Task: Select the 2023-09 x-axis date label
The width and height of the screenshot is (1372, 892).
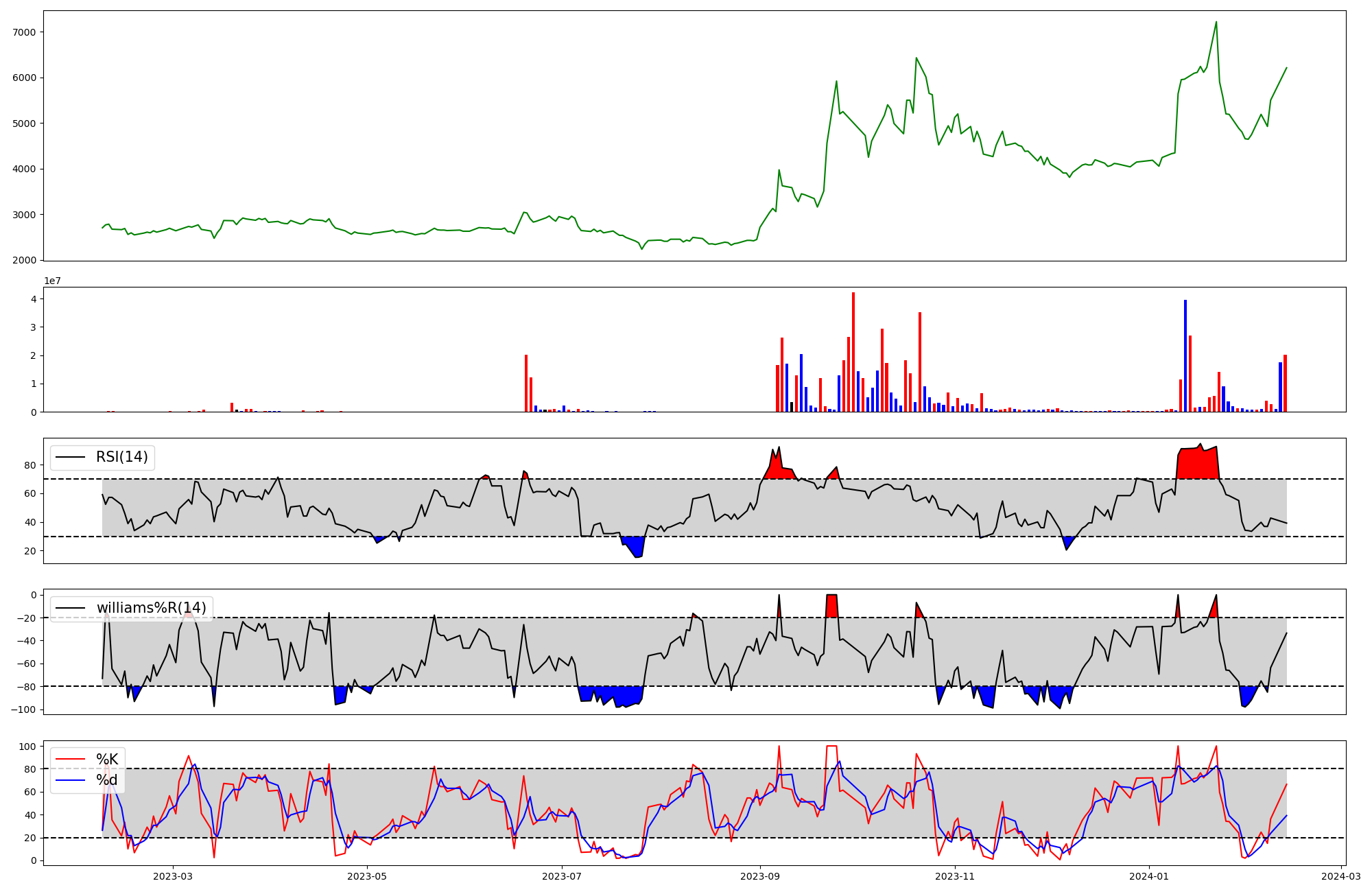Action: 760,876
